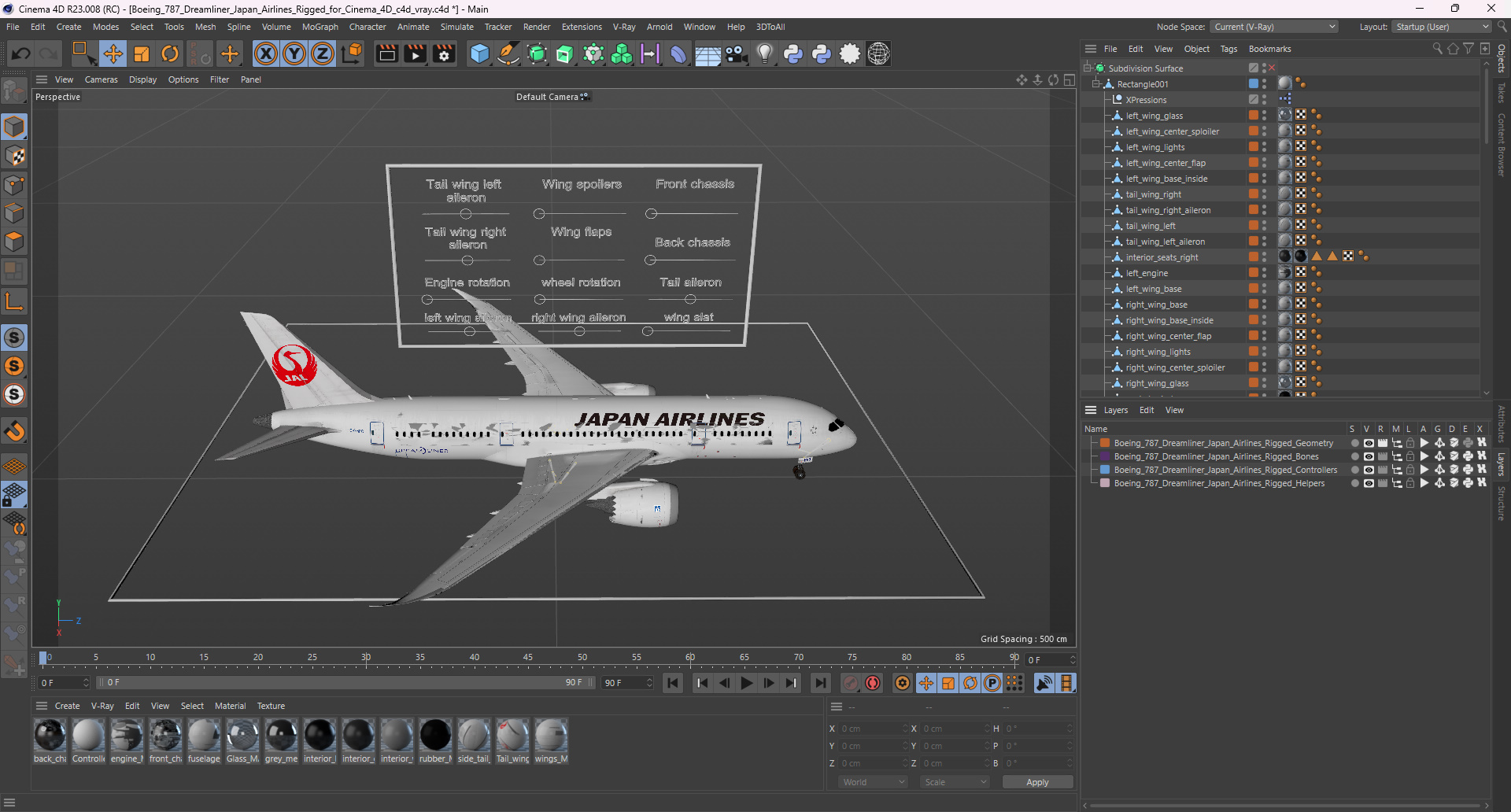Switch to Attributes side tab

(x=1502, y=425)
